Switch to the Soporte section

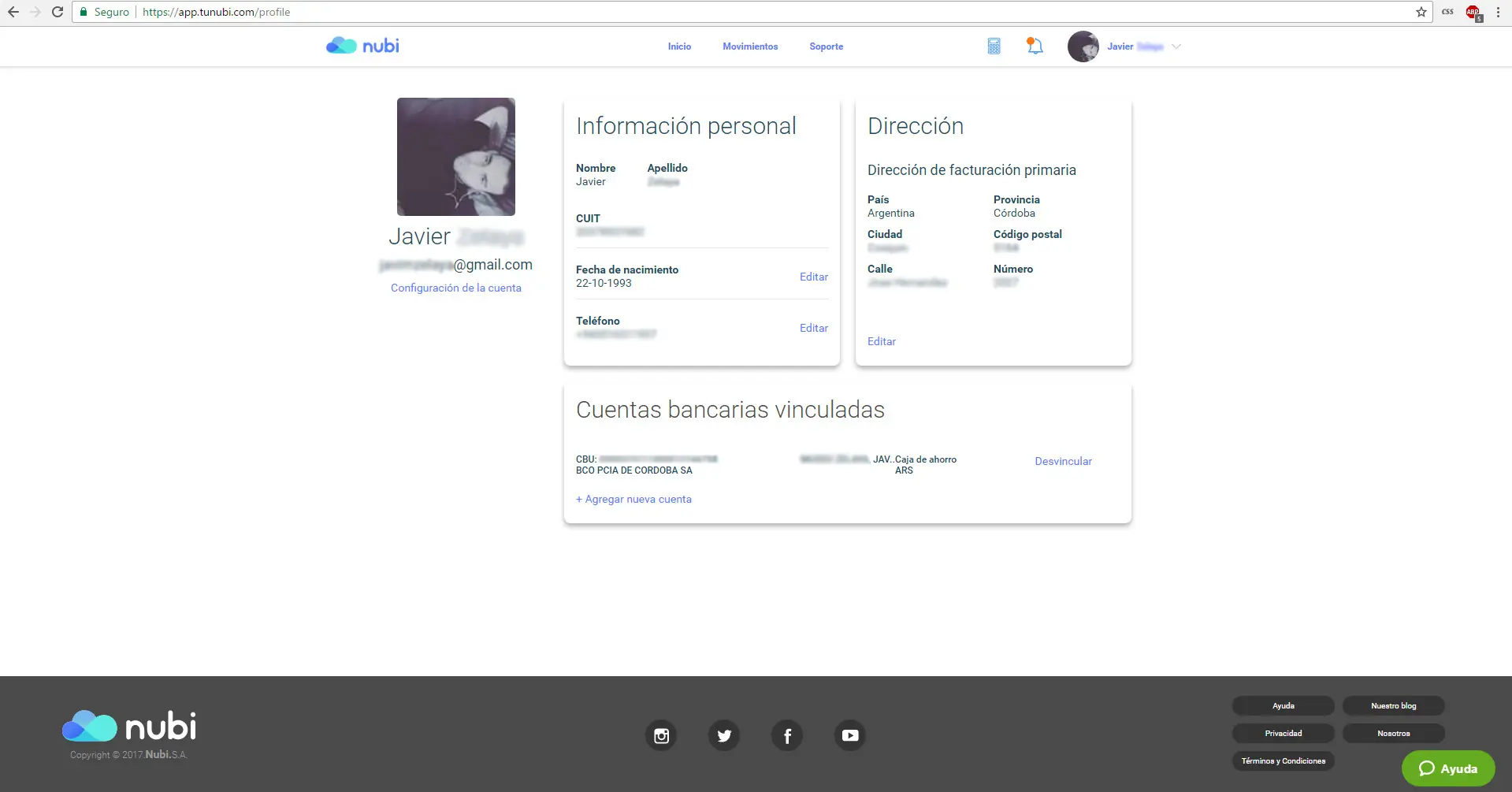pyautogui.click(x=826, y=46)
